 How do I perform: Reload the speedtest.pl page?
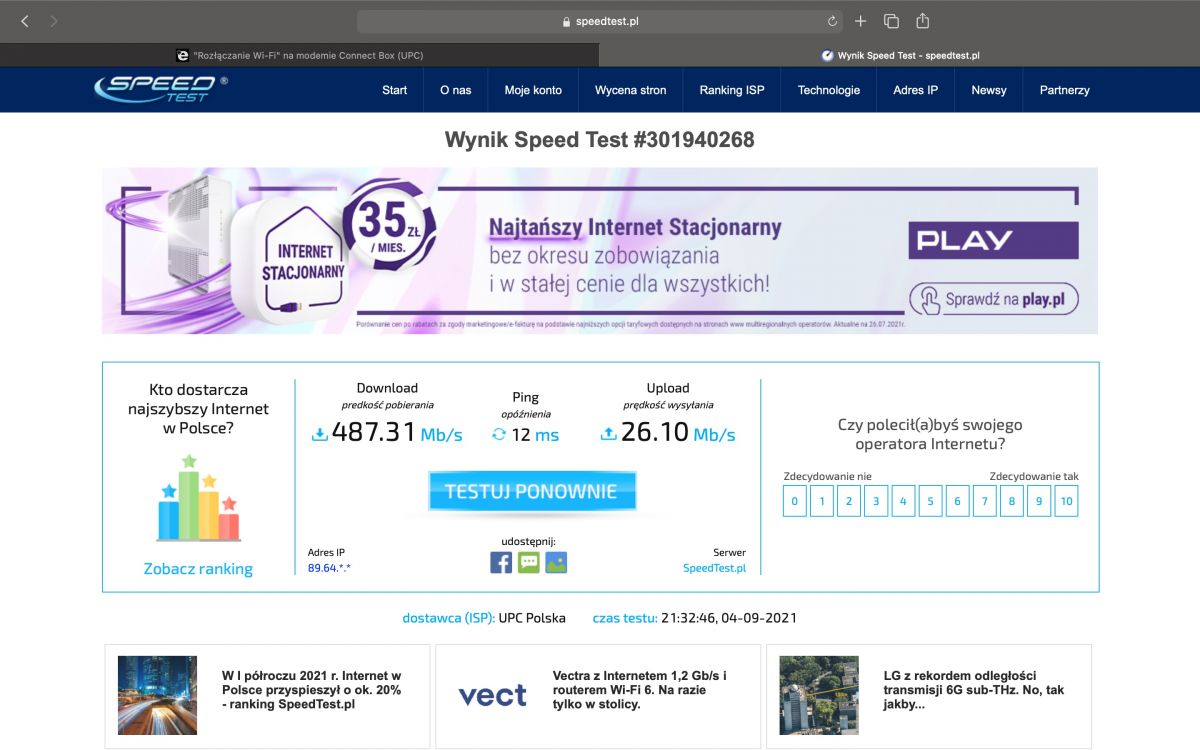click(x=832, y=21)
